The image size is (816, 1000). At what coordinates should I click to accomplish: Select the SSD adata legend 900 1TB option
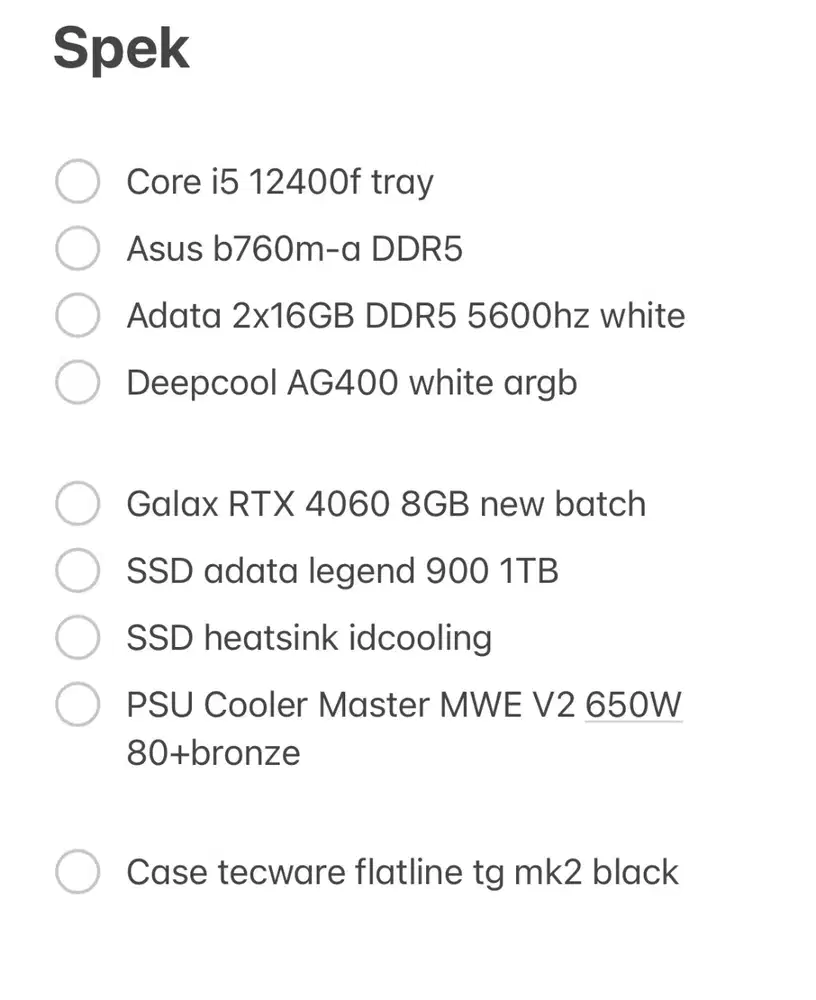tap(77, 571)
